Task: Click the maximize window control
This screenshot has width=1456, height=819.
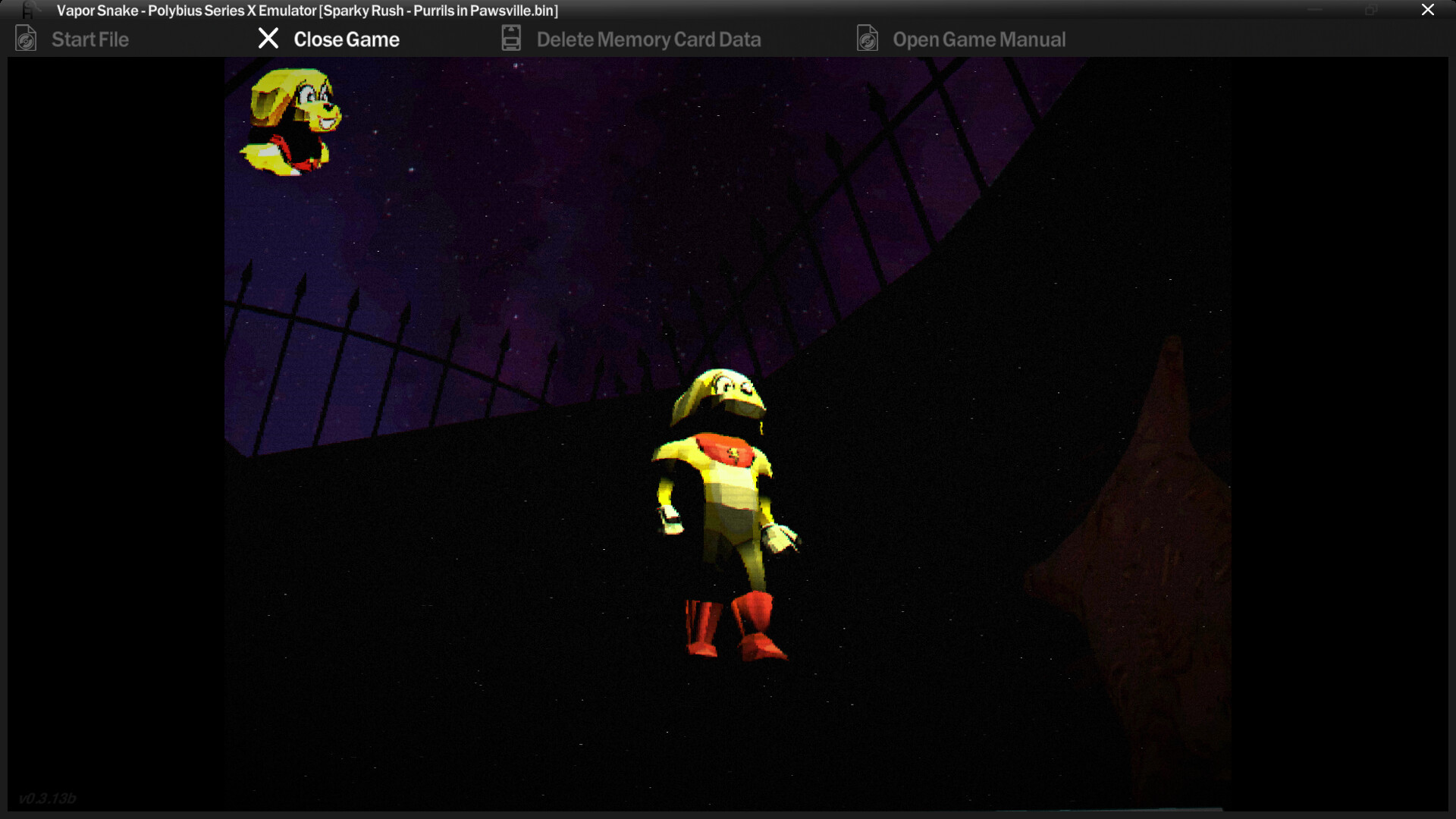Action: click(1370, 10)
